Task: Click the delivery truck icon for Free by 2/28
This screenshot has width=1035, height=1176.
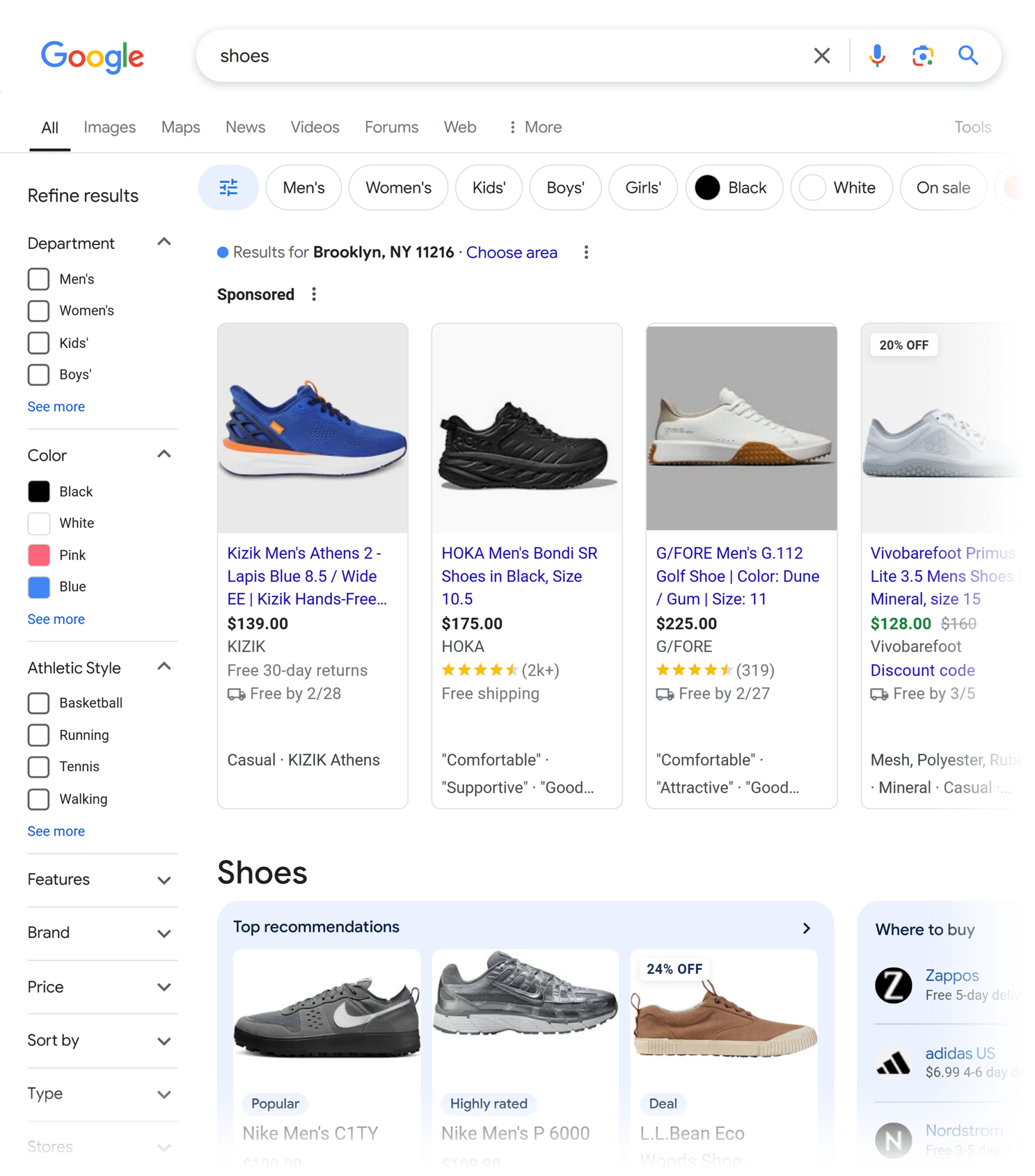Action: (x=236, y=694)
